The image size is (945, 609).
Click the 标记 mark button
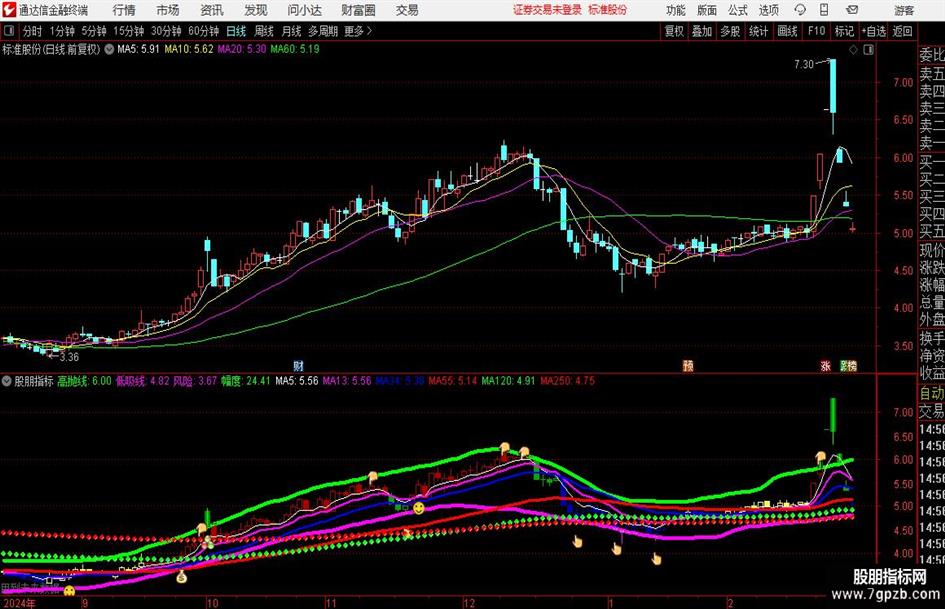(844, 31)
